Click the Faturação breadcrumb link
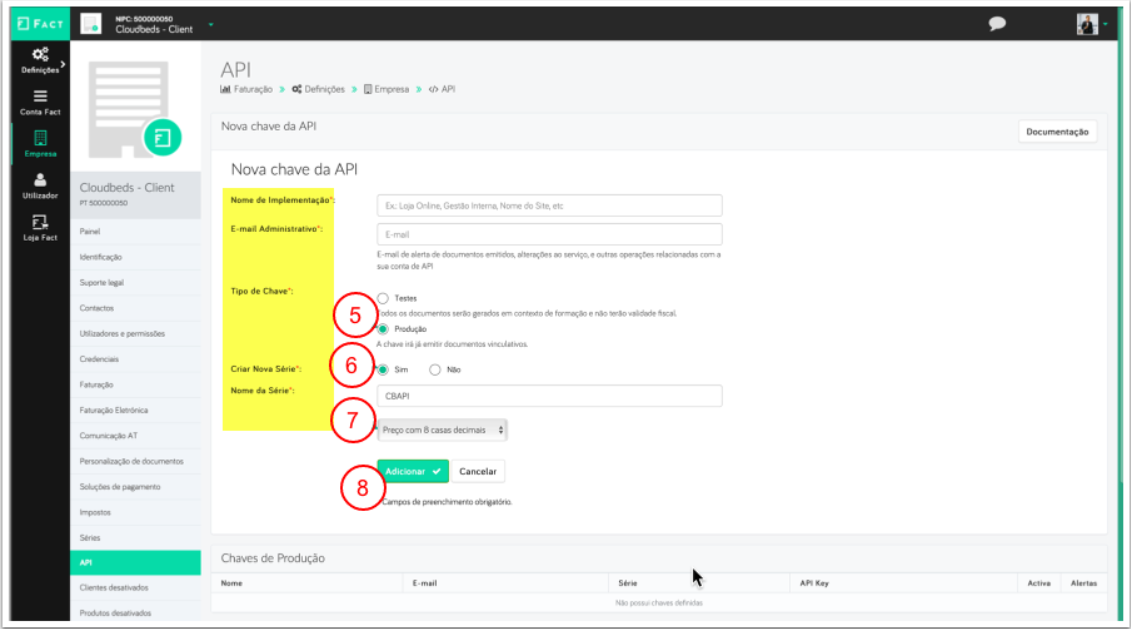The width and height of the screenshot is (1131, 629). click(x=252, y=89)
